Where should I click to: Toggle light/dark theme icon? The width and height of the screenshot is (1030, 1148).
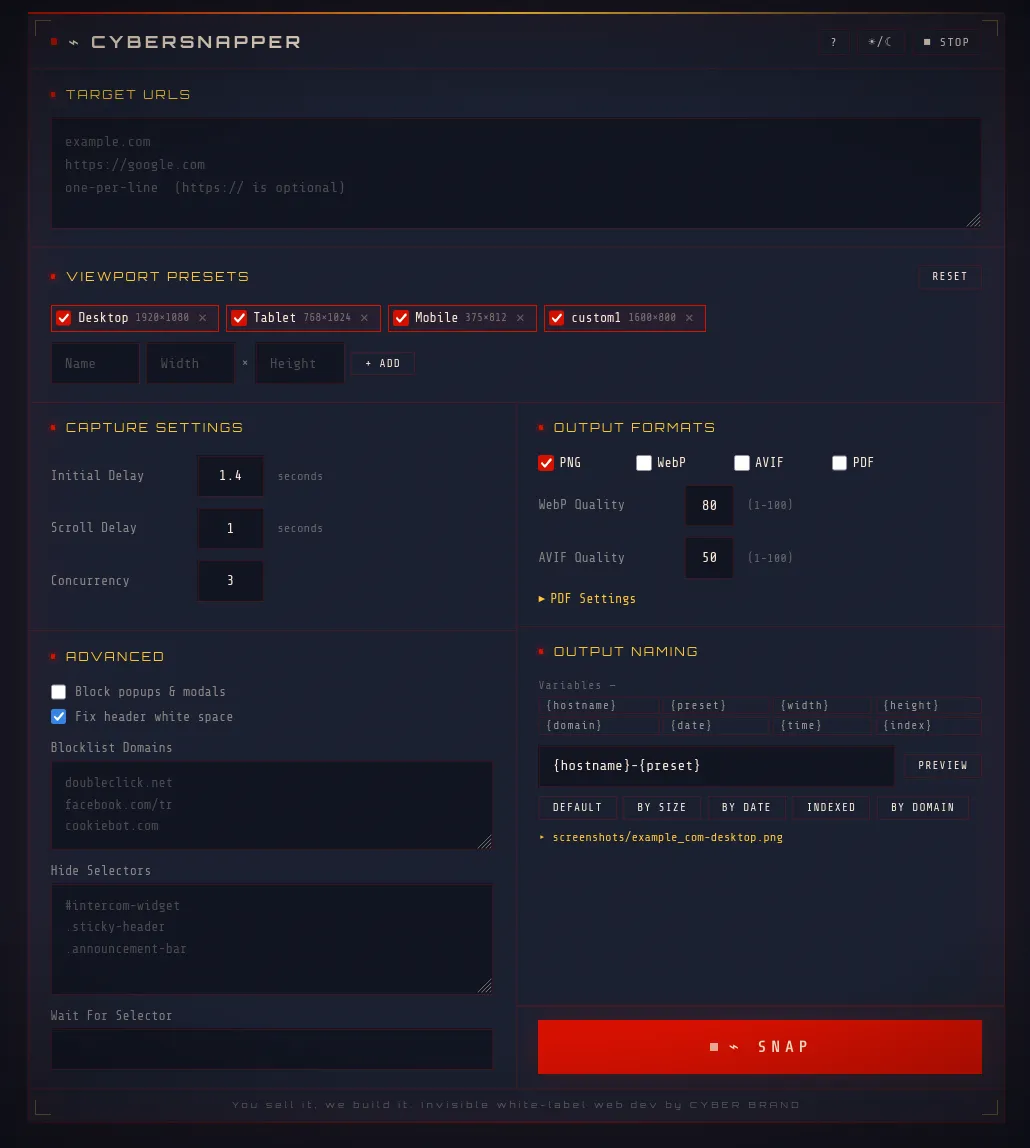pyautogui.click(x=880, y=42)
